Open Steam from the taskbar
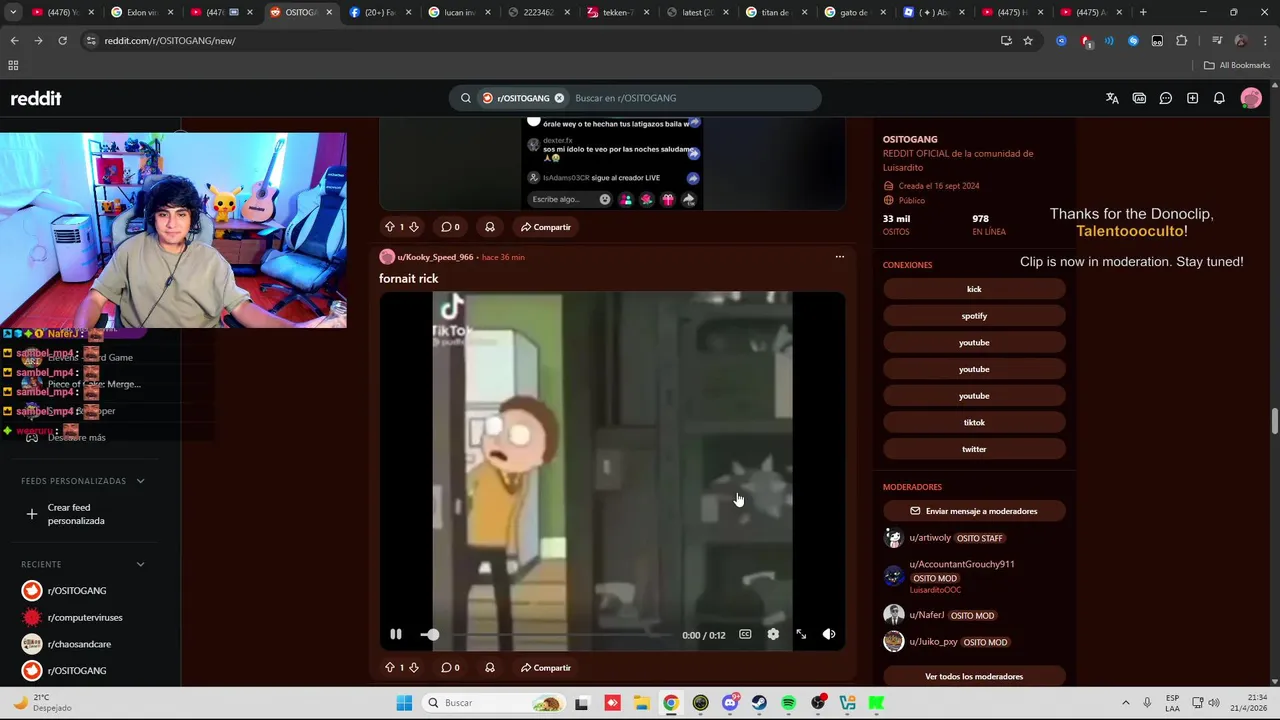 tap(760, 703)
